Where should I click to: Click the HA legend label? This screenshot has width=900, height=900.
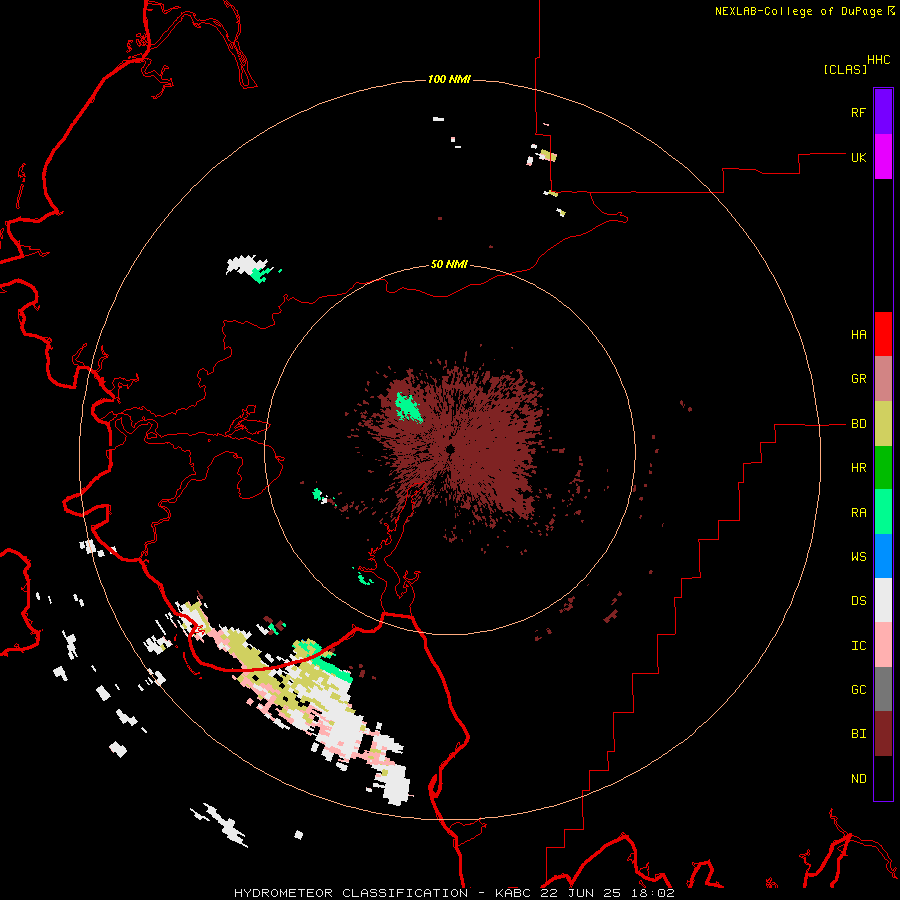tap(858, 335)
